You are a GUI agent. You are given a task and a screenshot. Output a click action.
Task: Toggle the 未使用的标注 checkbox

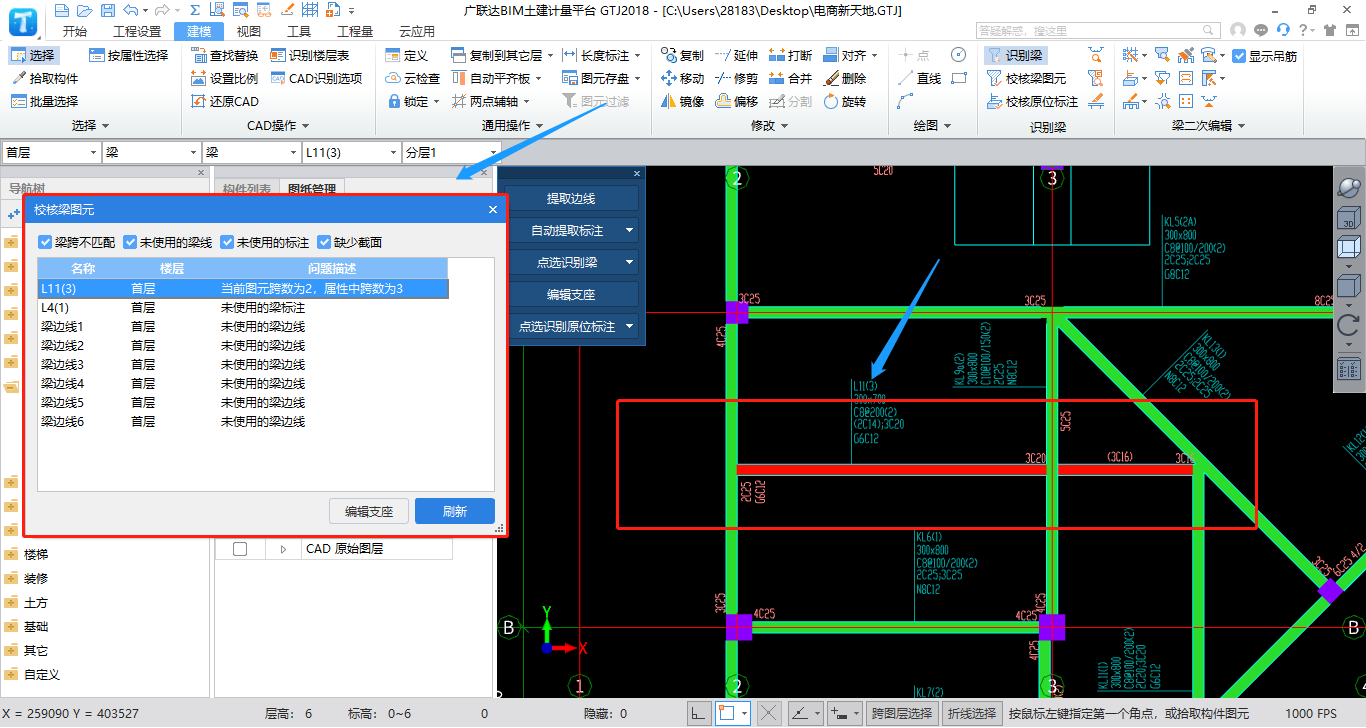227,242
